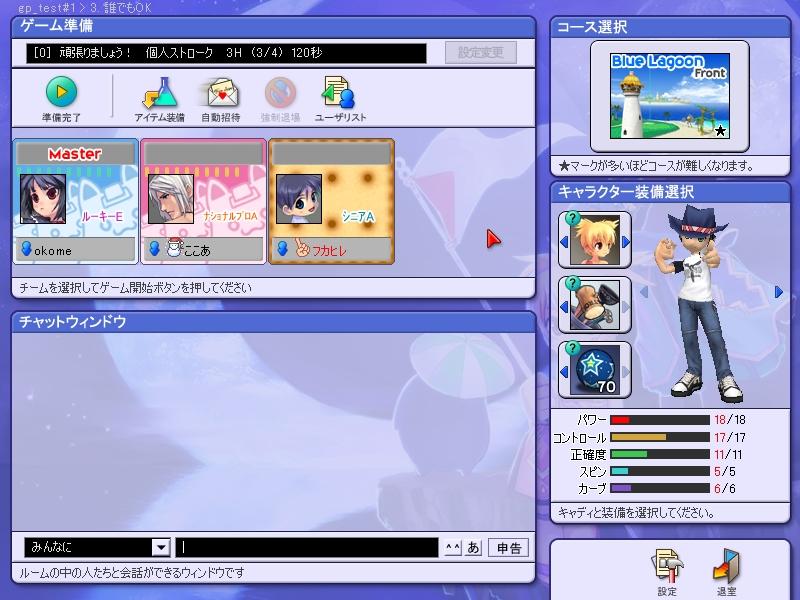Image resolution: width=800 pixels, height=600 pixels.
Task: Click right arrow beside the character model
Action: (779, 292)
